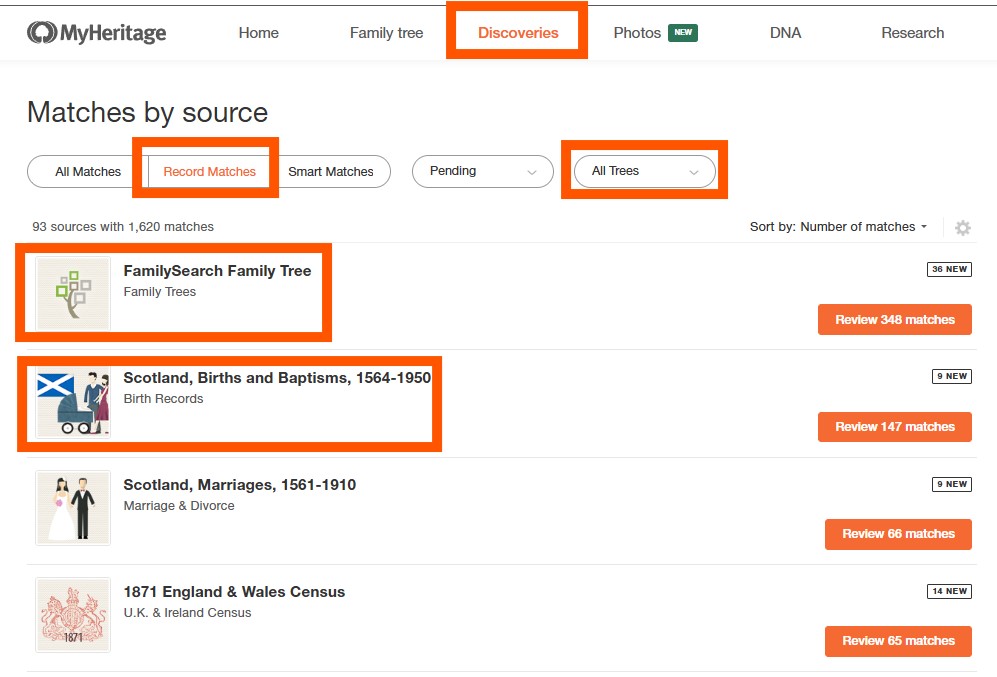Expand the Pending status dropdown
This screenshot has width=997, height=677.
482,171
